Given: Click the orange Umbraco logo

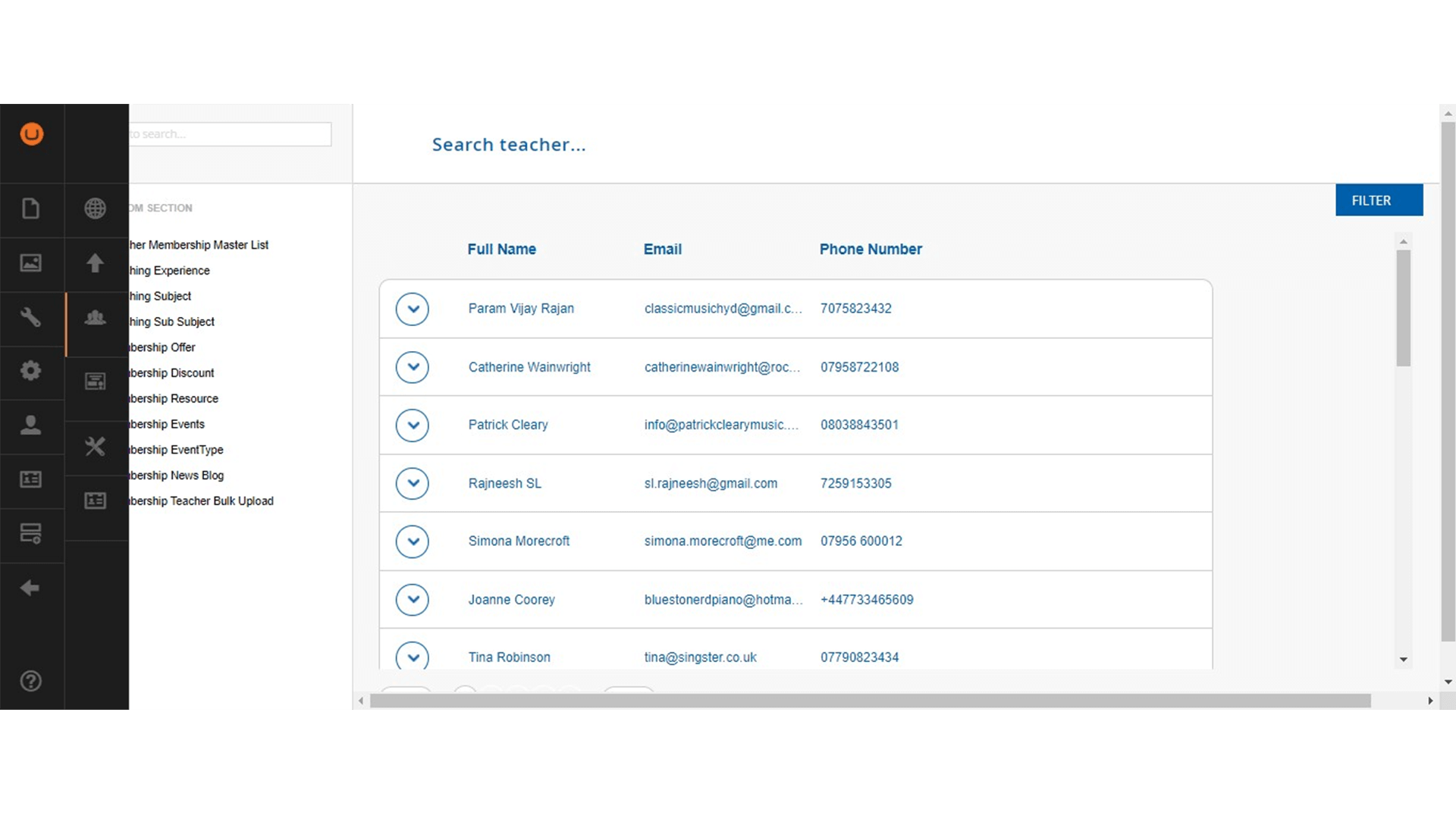Looking at the screenshot, I should (32, 134).
